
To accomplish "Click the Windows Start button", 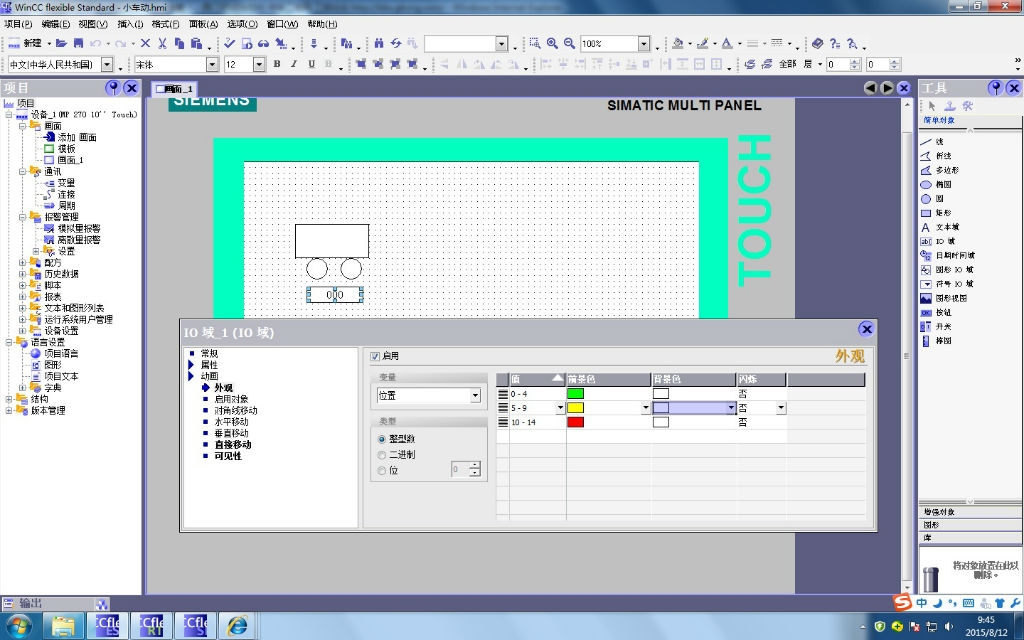I will (18, 626).
